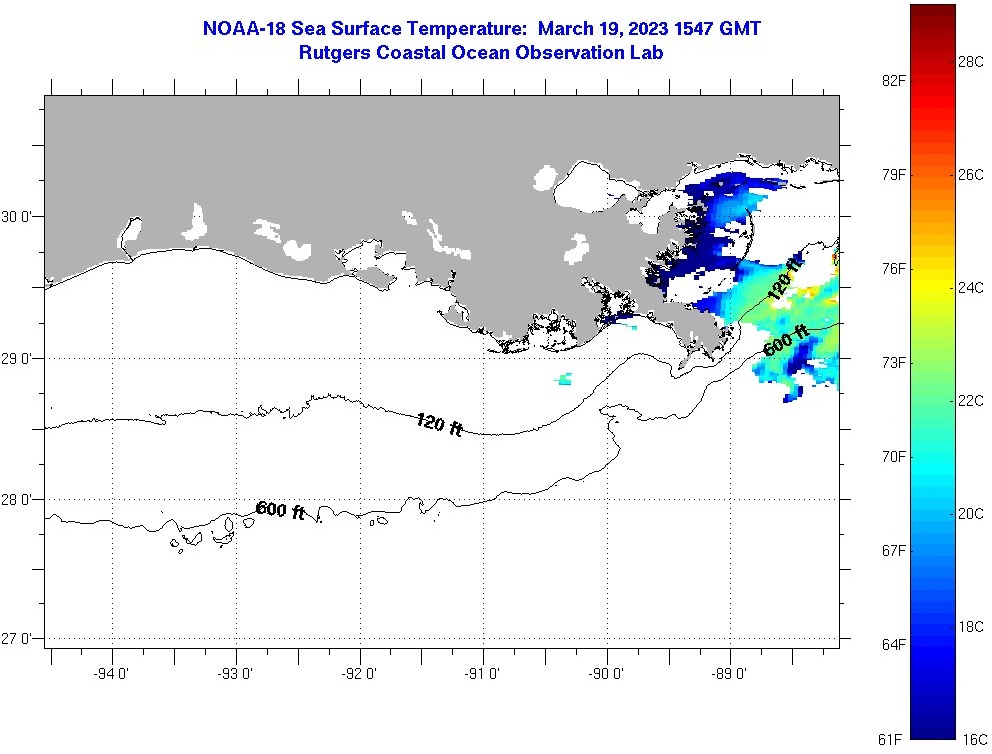Click the "18C" colorbar label
992x754 pixels.
[x=971, y=627]
